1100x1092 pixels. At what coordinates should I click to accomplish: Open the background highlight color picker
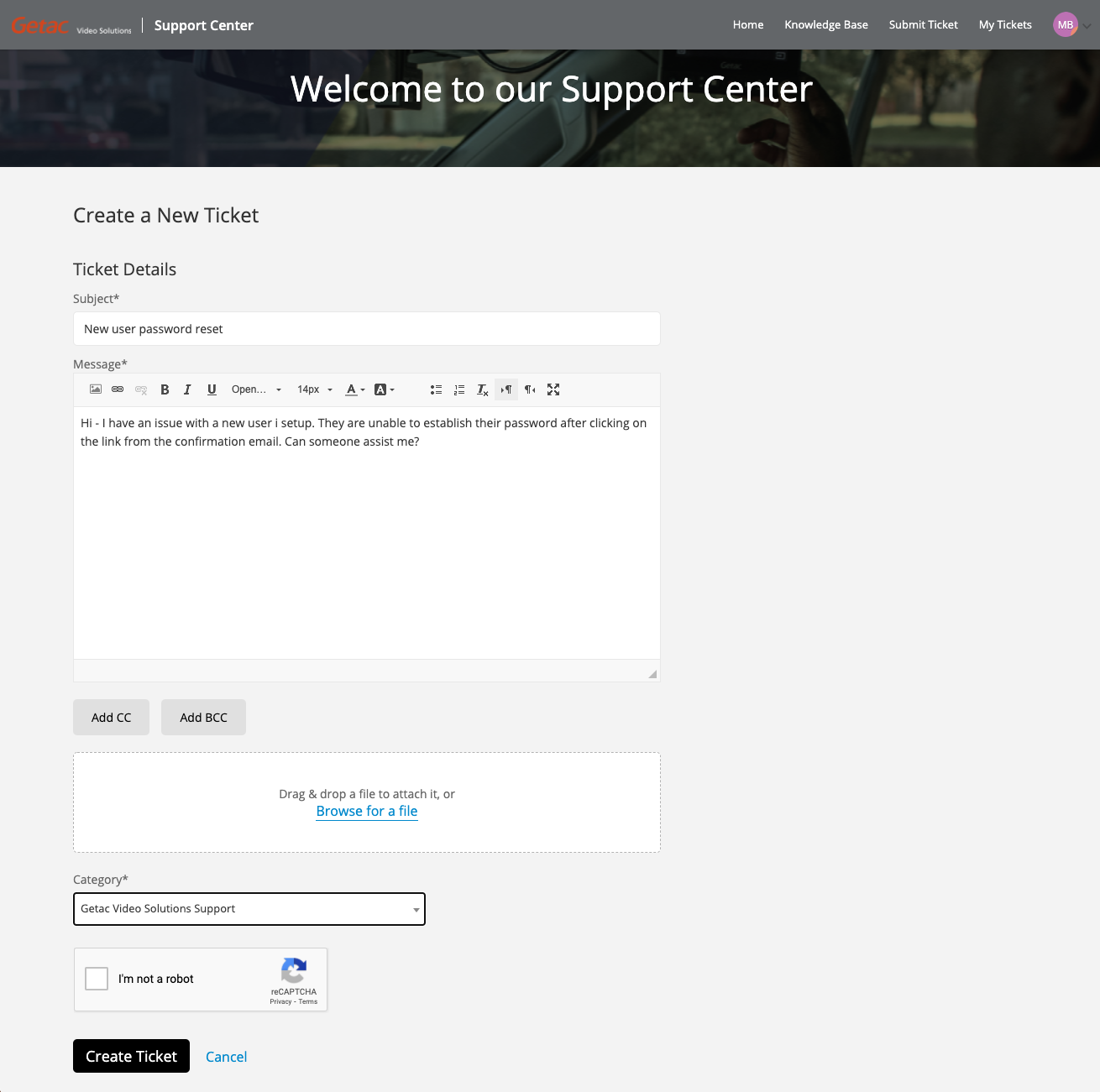tap(384, 389)
